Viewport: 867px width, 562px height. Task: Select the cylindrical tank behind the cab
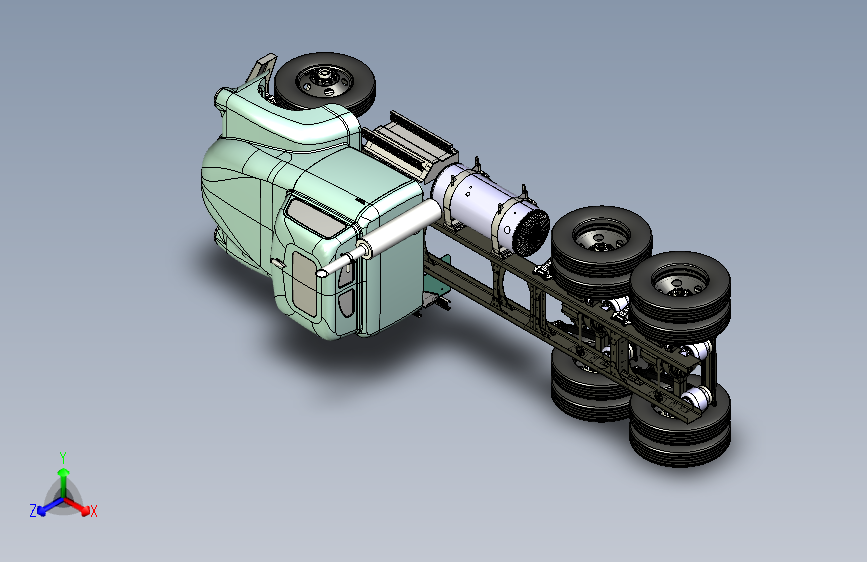click(x=489, y=209)
